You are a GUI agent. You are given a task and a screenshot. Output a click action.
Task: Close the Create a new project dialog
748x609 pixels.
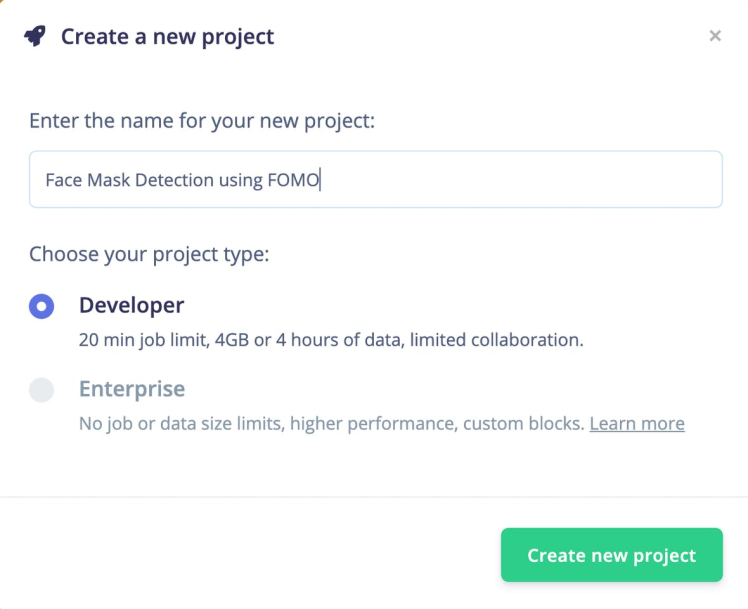[715, 36]
